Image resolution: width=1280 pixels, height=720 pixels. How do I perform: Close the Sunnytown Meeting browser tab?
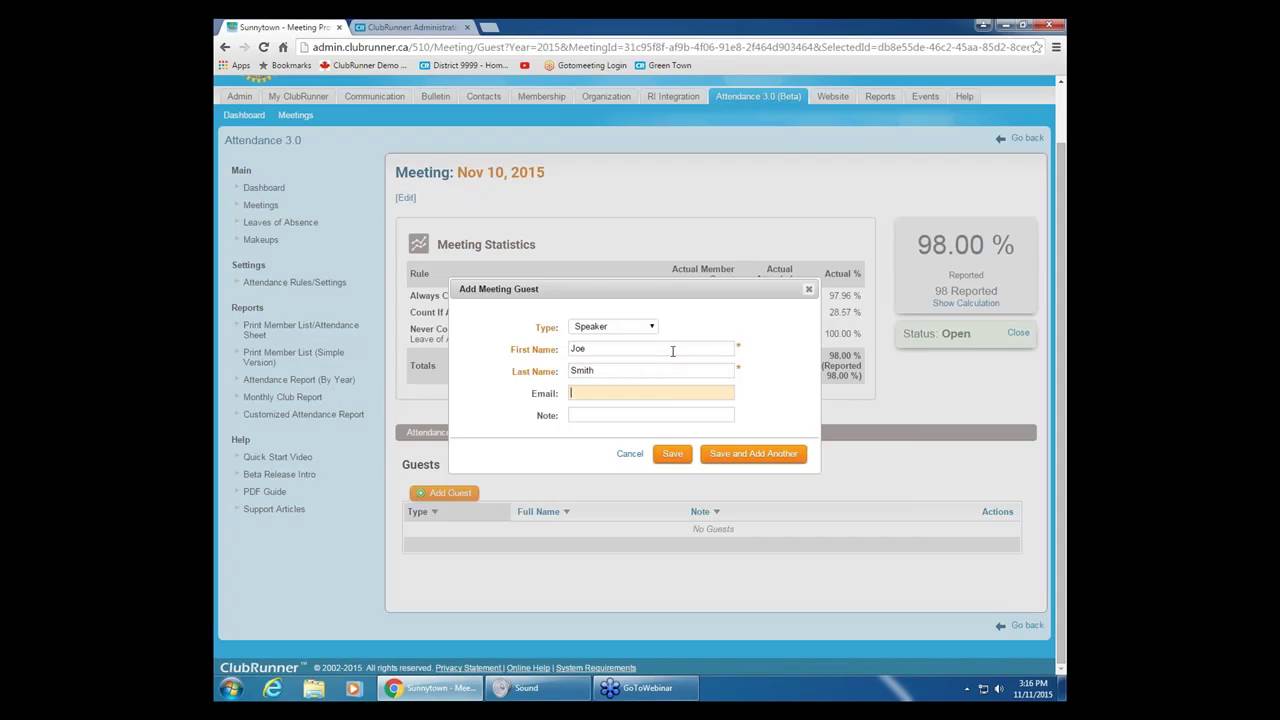pos(338,27)
